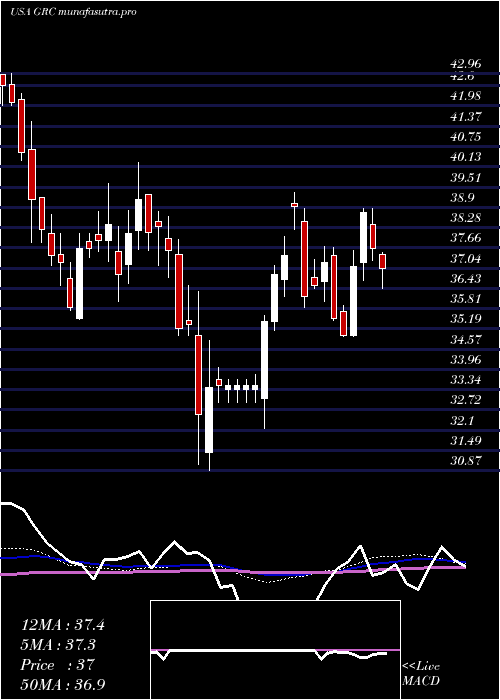Image resolution: width=500 pixels, height=700 pixels.
Task: Click the Price : 37 readout
Action: pyautogui.click(x=58, y=665)
